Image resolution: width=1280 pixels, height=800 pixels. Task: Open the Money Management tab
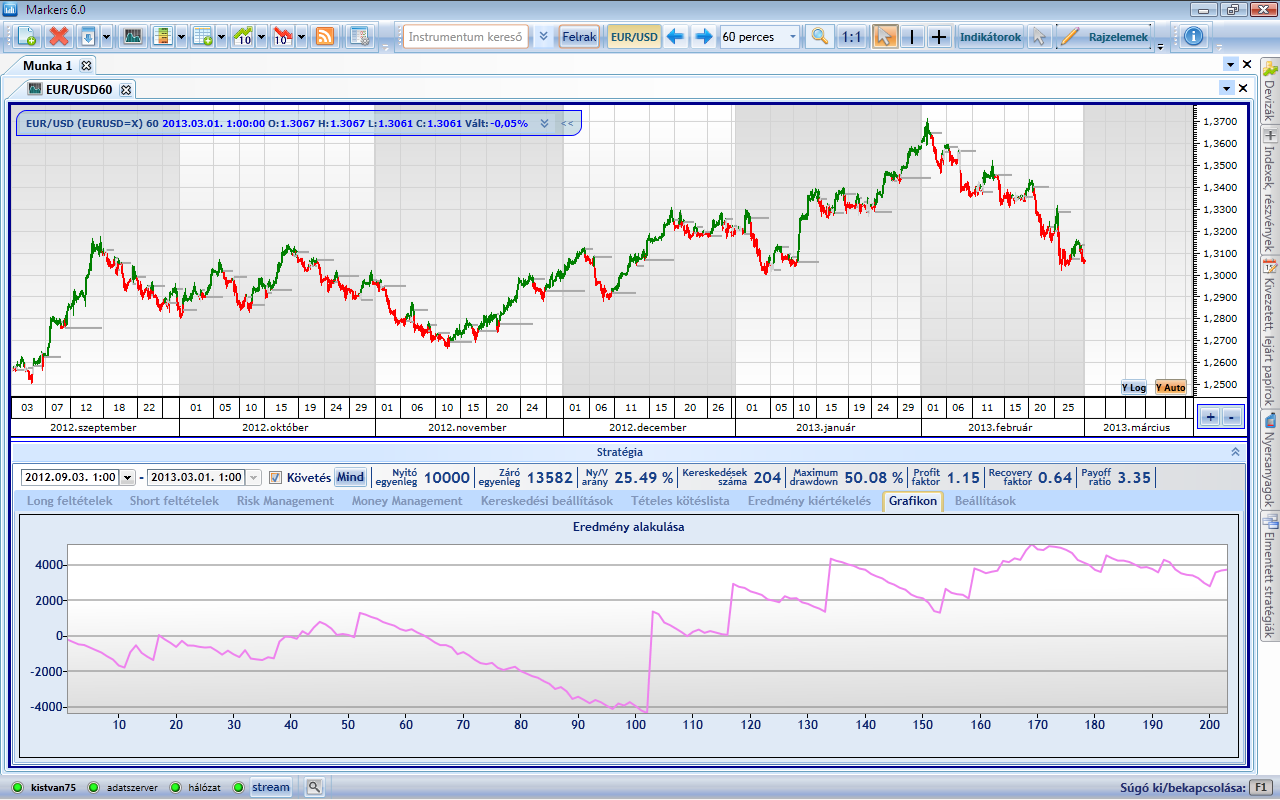click(407, 501)
